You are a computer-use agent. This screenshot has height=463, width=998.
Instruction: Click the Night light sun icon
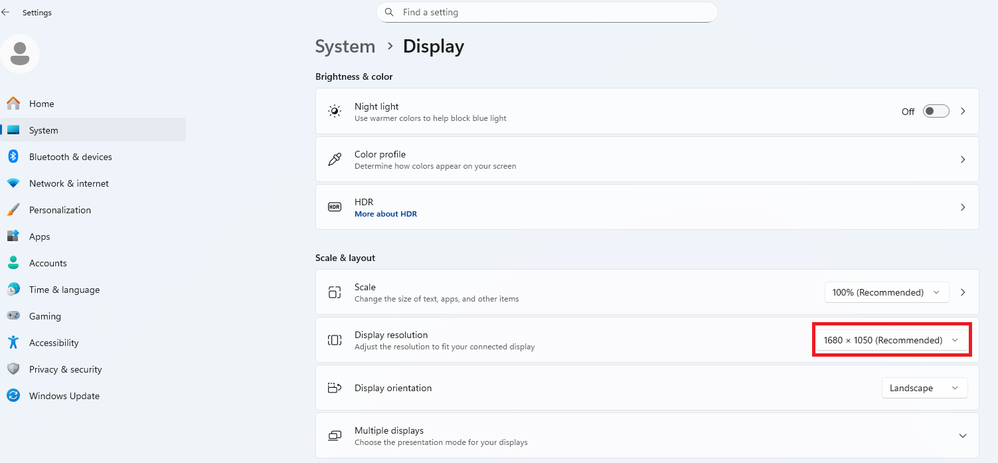tap(335, 111)
